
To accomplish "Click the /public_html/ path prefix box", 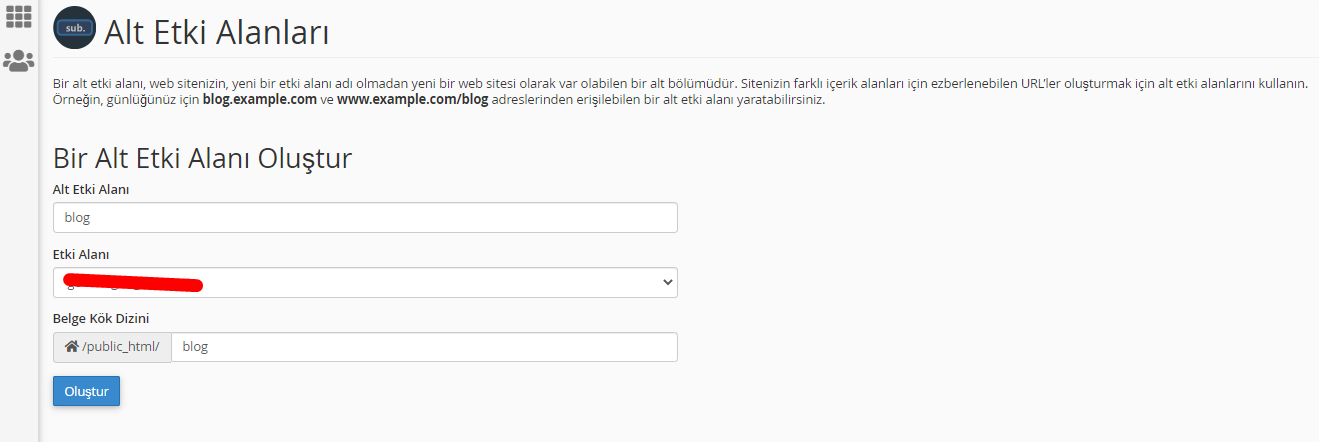I will coord(112,347).
